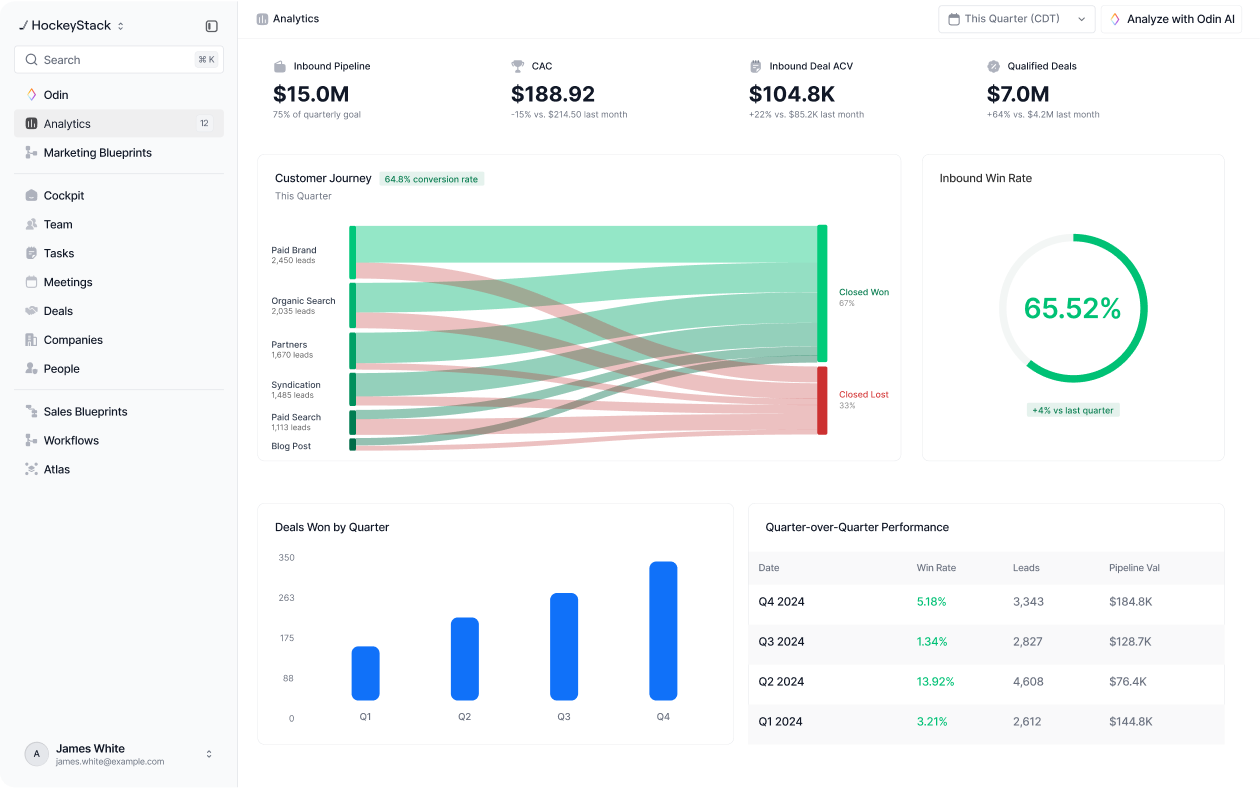Select the Closed Lost red node
This screenshot has width=1260, height=788.
pos(822,400)
